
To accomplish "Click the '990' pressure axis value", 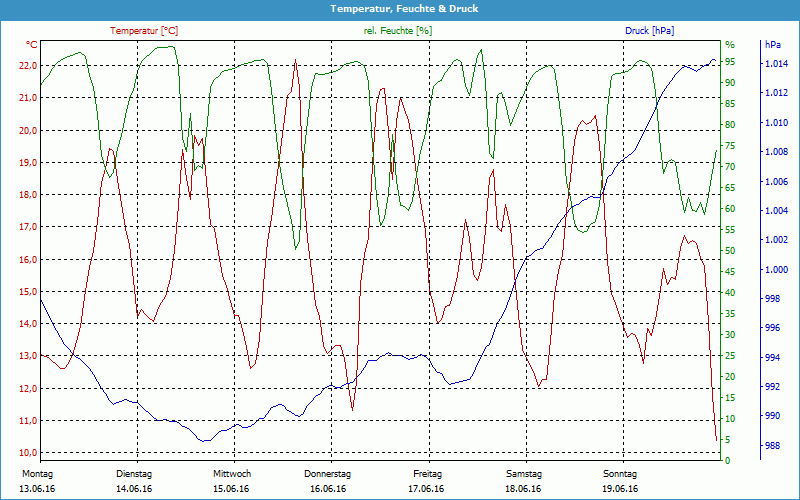I will tap(771, 416).
